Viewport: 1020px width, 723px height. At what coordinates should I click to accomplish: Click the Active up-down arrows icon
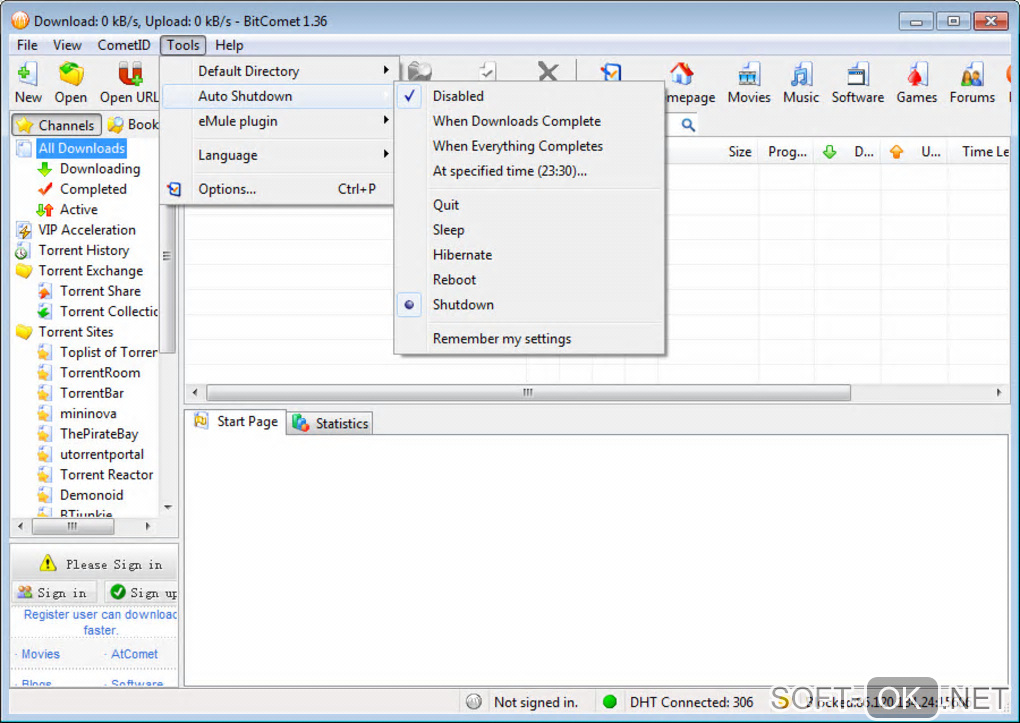pos(45,210)
